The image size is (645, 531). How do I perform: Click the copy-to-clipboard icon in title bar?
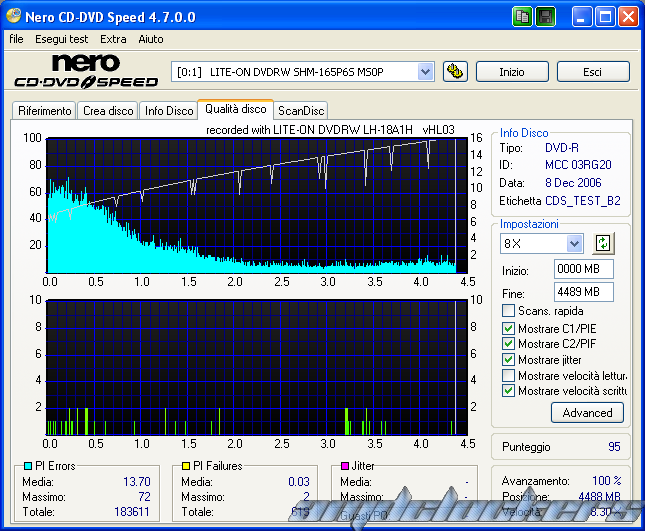(x=523, y=17)
